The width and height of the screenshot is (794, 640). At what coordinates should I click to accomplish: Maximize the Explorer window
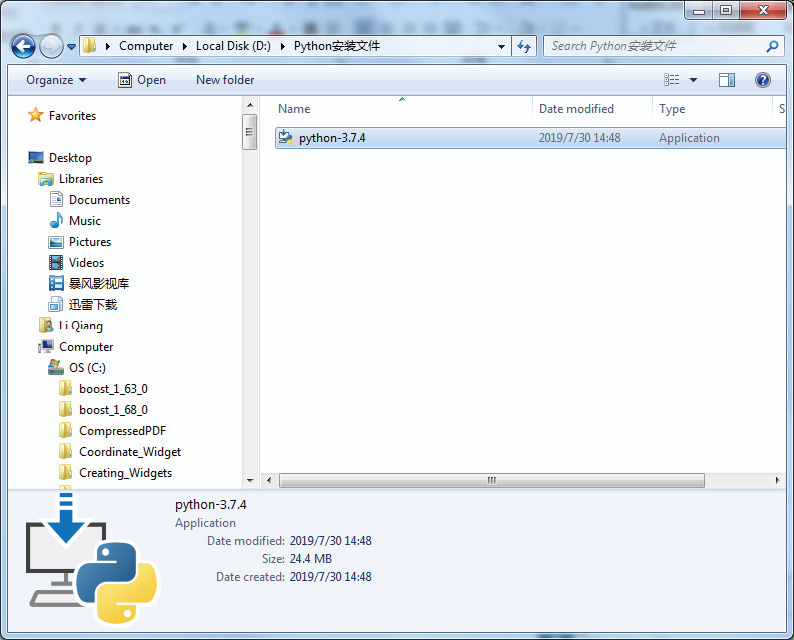pos(726,10)
